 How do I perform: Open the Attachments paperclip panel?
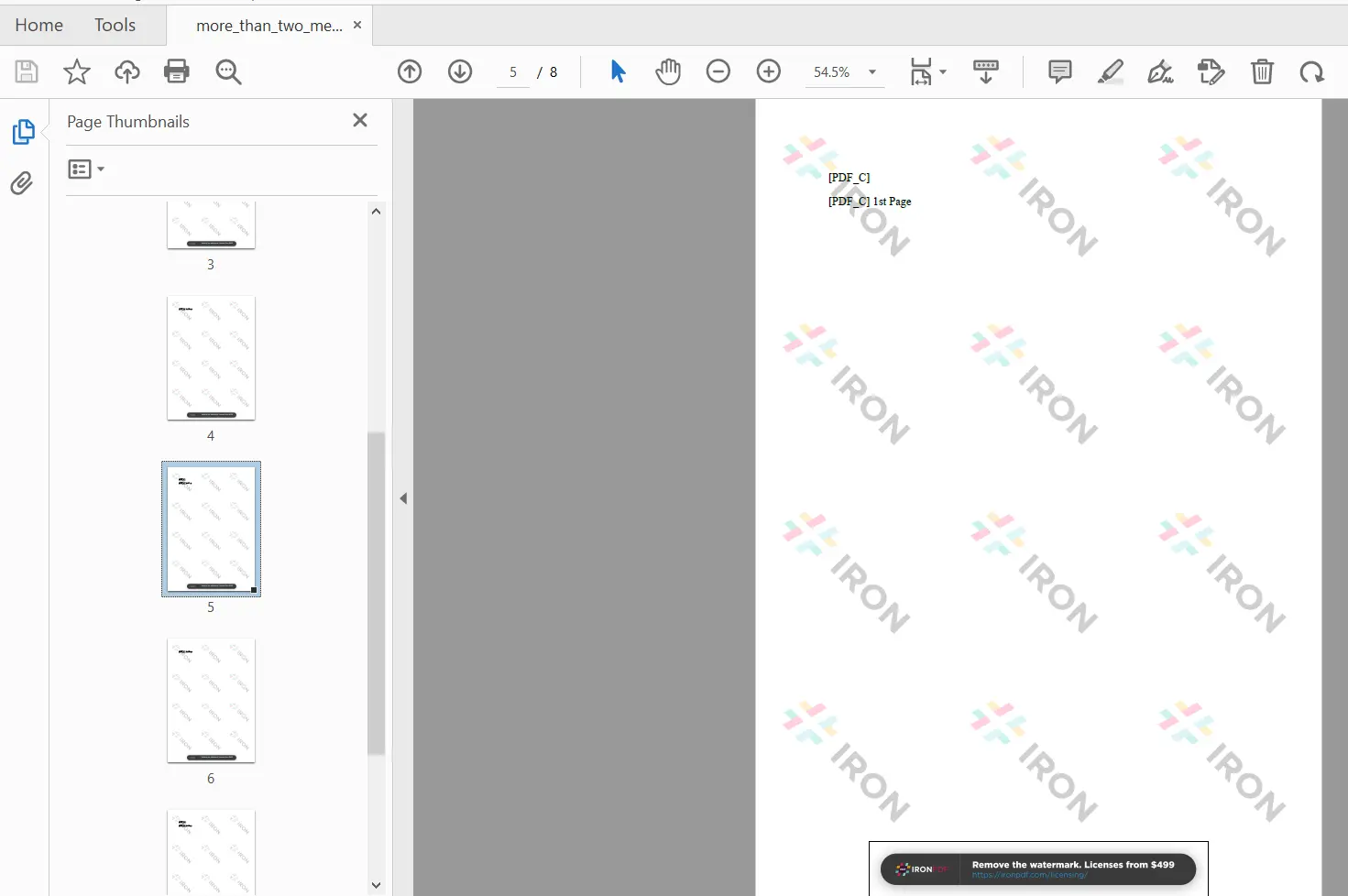coord(22,183)
